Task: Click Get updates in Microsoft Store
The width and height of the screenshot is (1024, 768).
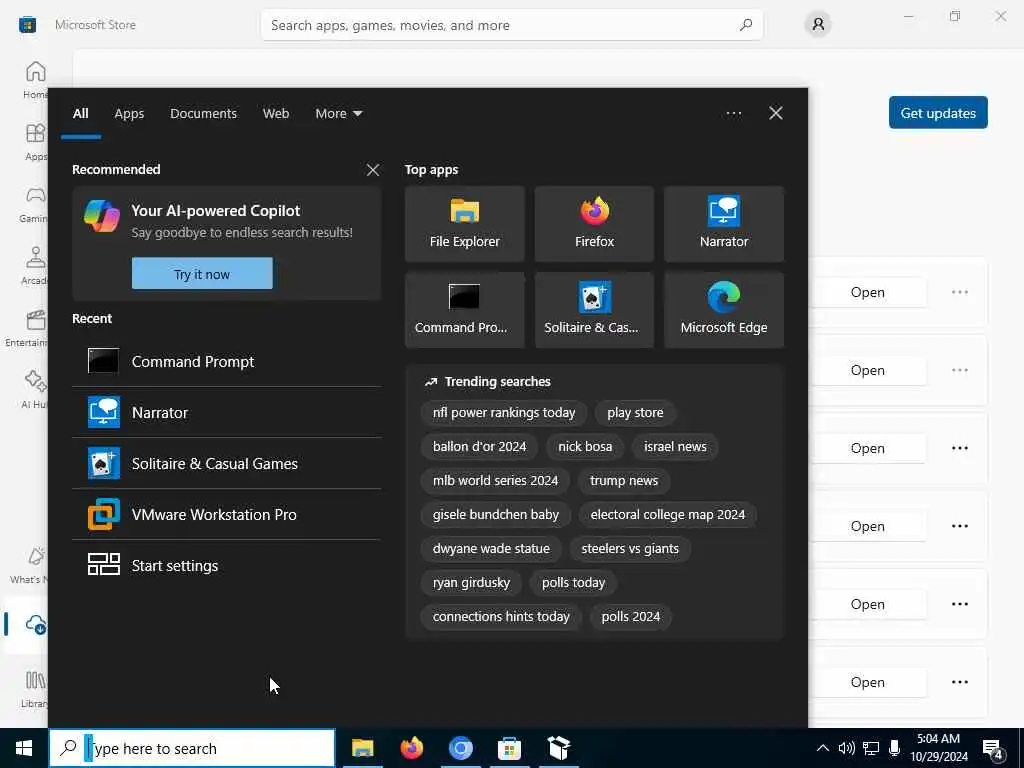Action: pos(938,113)
